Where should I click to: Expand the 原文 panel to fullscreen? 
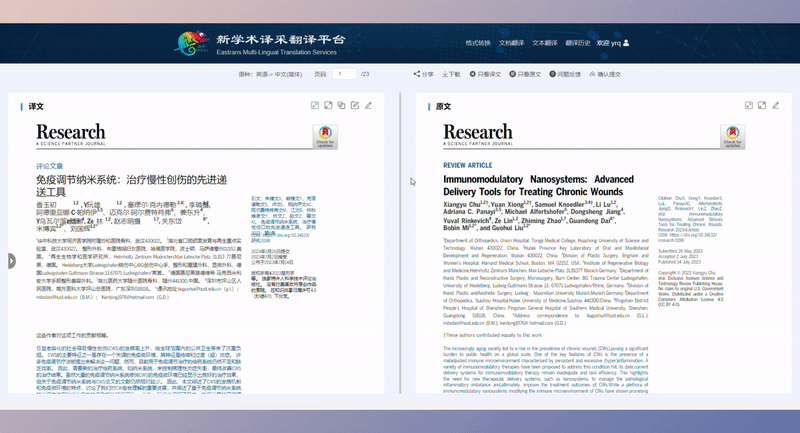[x=762, y=105]
